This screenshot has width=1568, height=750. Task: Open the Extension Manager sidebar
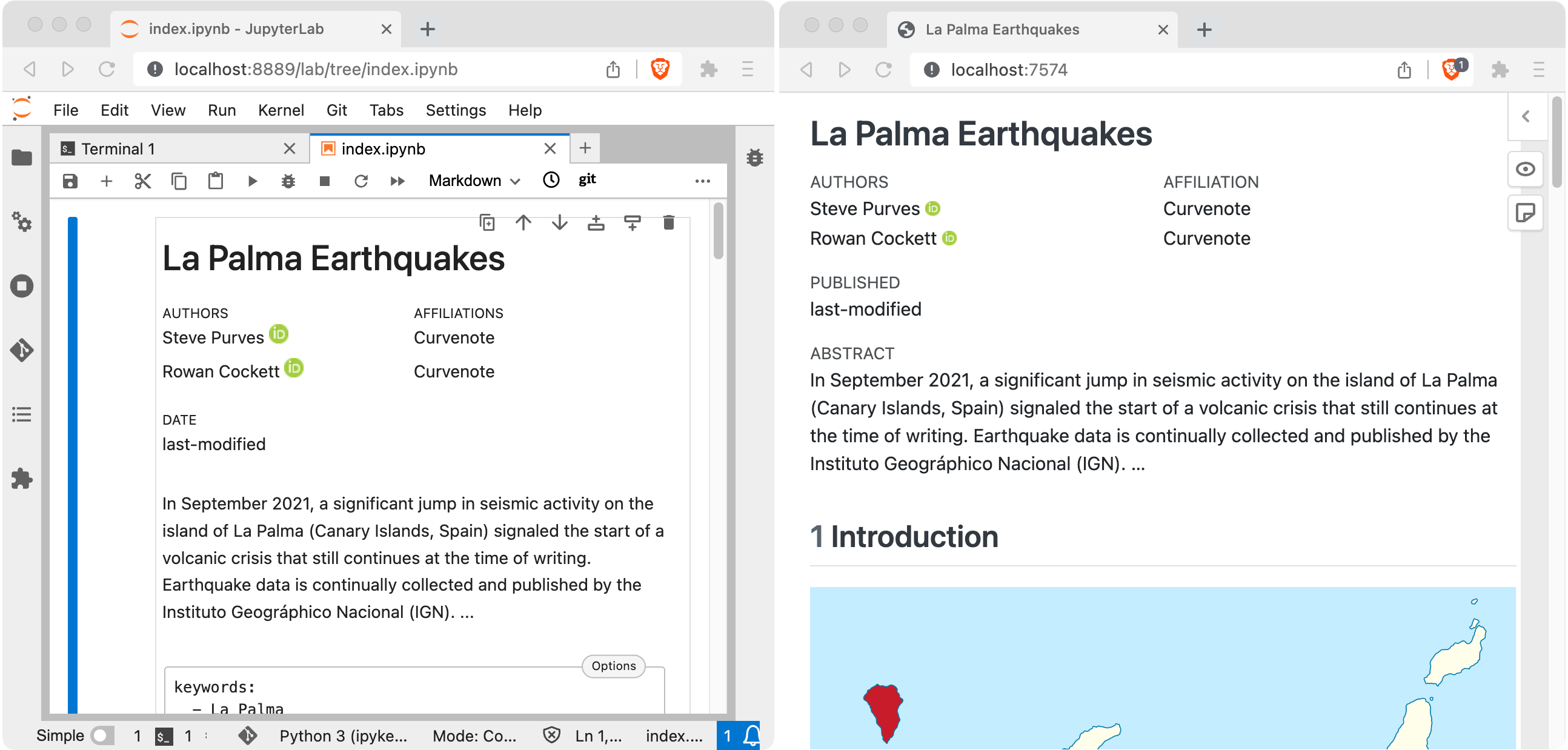click(x=21, y=479)
